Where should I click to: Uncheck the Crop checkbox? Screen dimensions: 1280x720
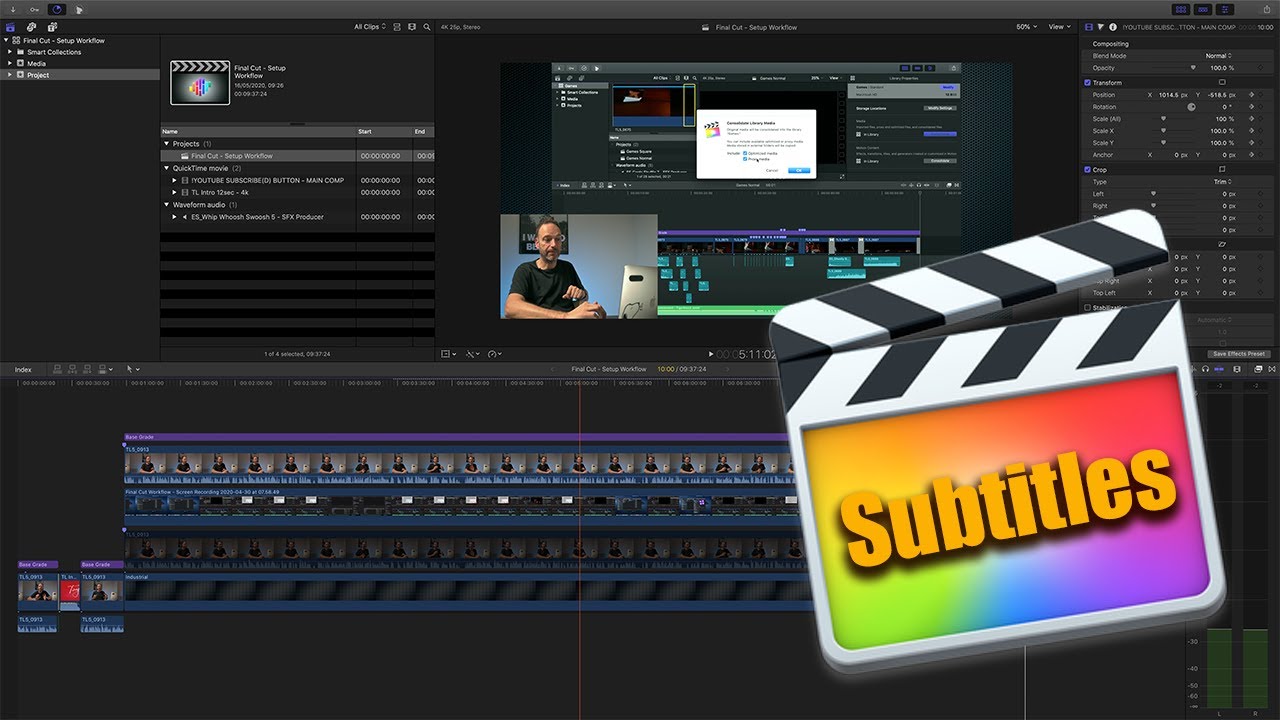[x=1088, y=170]
